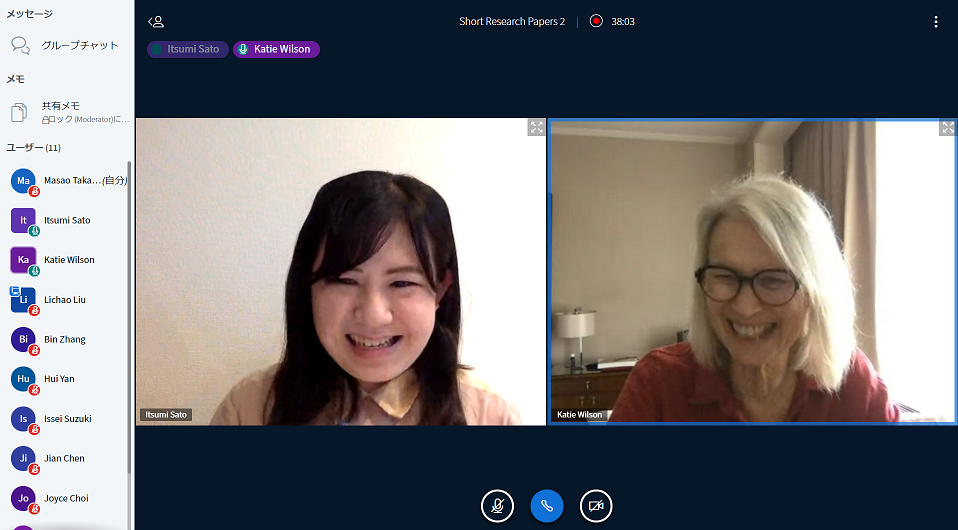Open Itsumi Sato's user menu in list
The height and width of the screenshot is (530, 958).
67,220
